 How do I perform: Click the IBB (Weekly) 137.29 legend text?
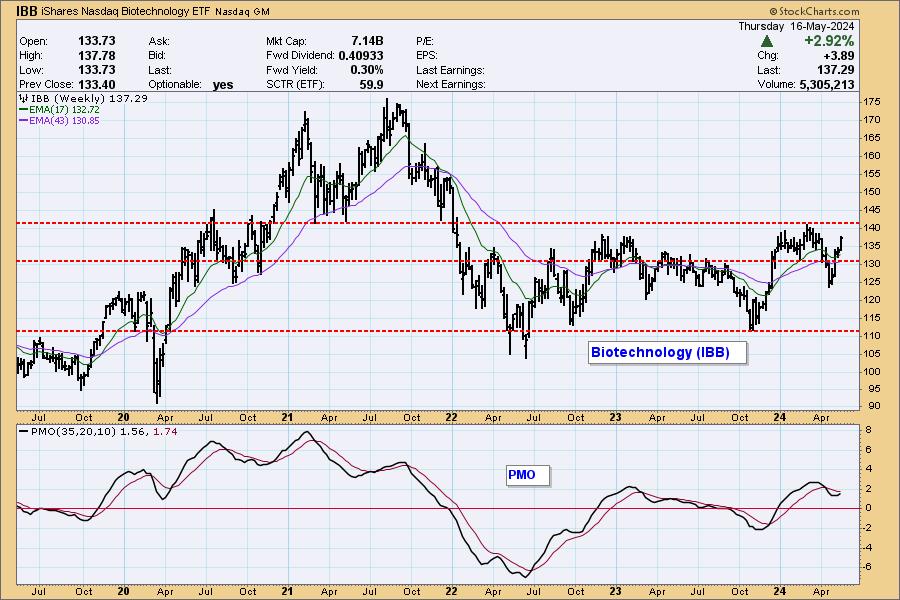pyautogui.click(x=89, y=98)
